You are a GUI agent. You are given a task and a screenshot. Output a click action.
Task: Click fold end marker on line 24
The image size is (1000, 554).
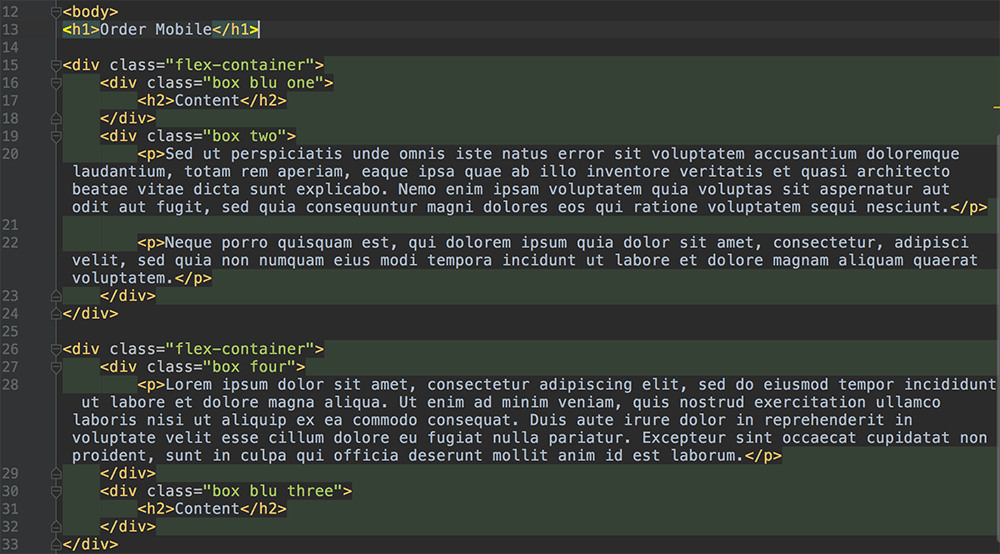pyautogui.click(x=56, y=314)
